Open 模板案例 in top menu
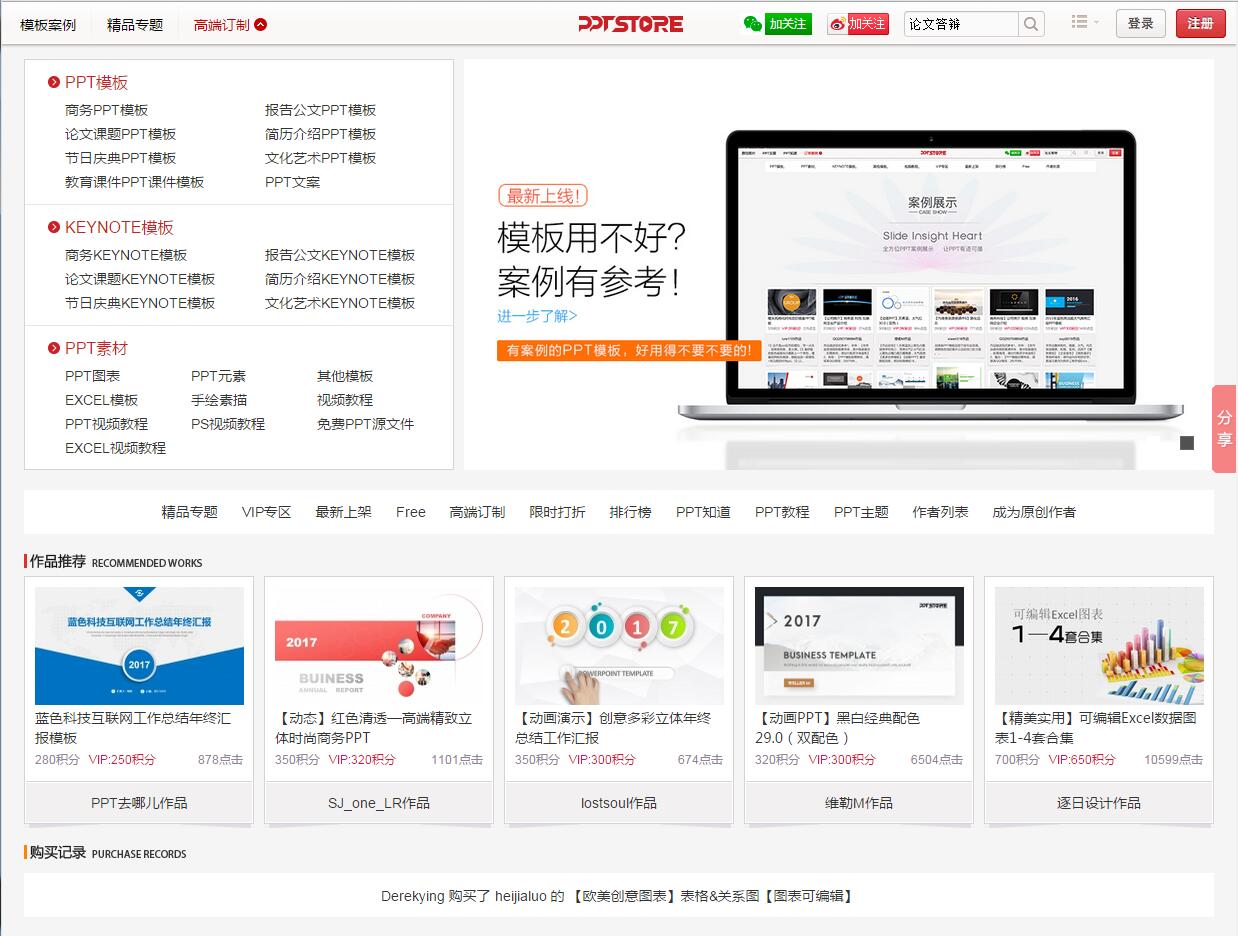Screen dimensions: 1238x936 (x=48, y=25)
